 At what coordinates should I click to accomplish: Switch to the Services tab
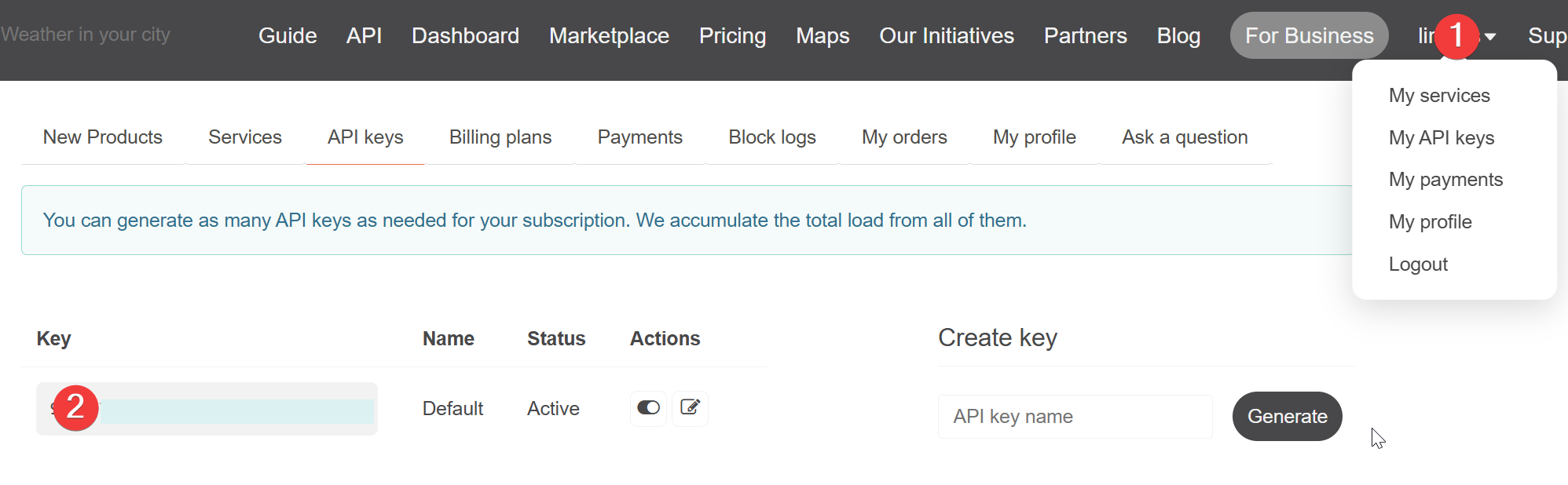click(x=245, y=137)
